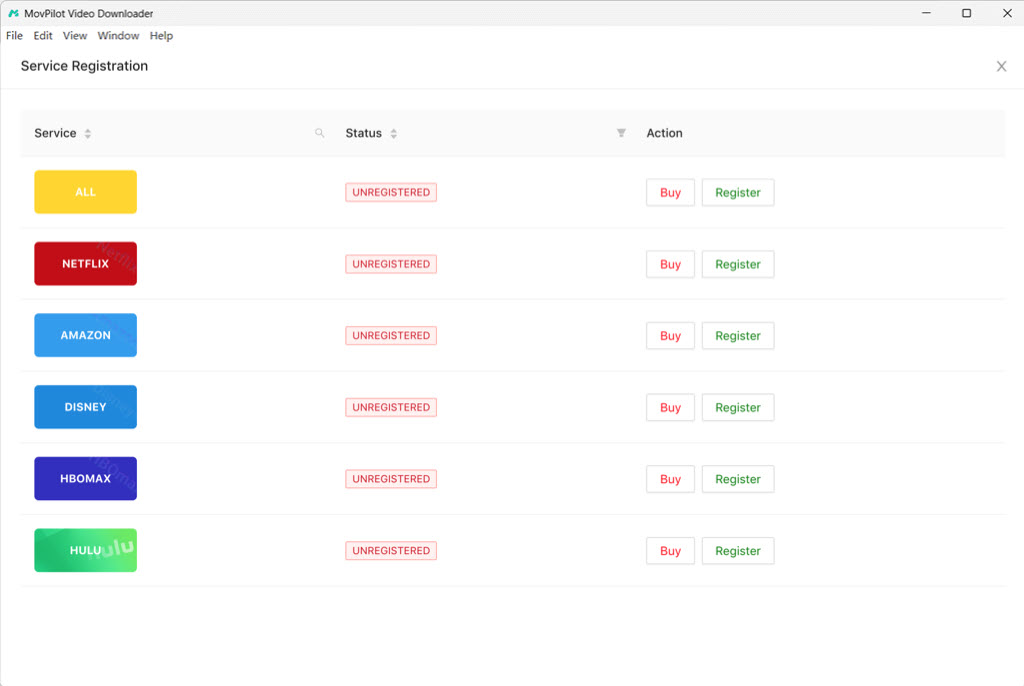Image resolution: width=1024 pixels, height=686 pixels.
Task: Click the search icon in Service column
Action: point(320,133)
